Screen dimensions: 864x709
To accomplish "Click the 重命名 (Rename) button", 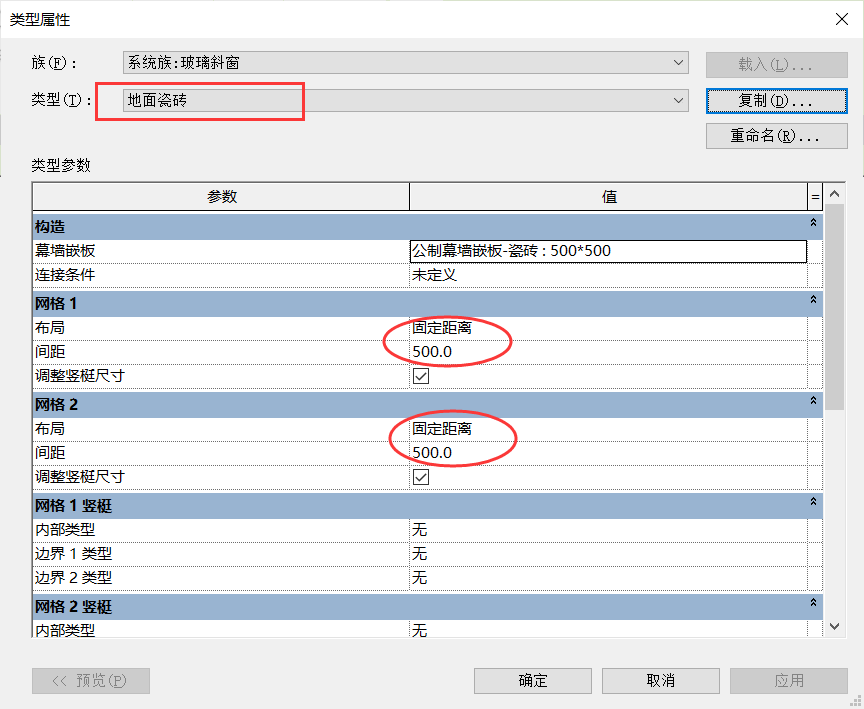I will pyautogui.click(x=776, y=134).
